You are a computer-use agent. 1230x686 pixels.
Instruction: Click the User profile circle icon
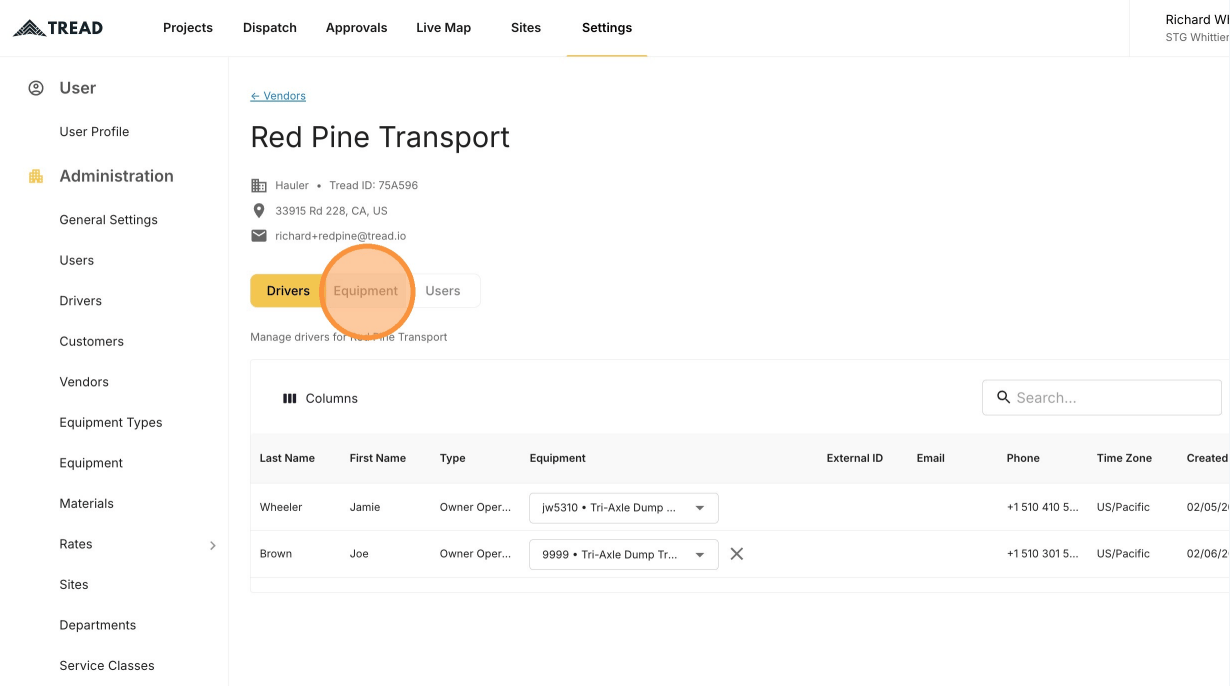click(x=36, y=88)
